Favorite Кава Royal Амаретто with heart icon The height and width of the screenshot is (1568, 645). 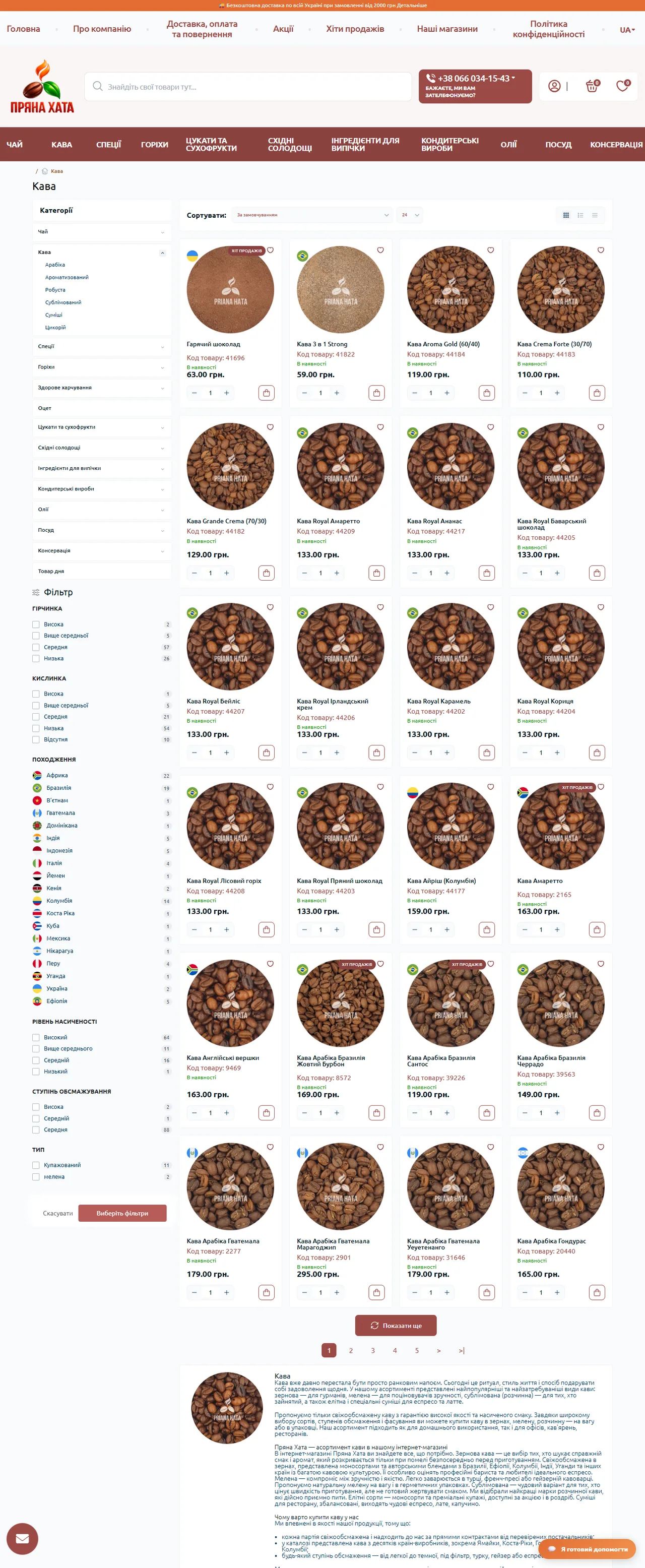click(380, 427)
